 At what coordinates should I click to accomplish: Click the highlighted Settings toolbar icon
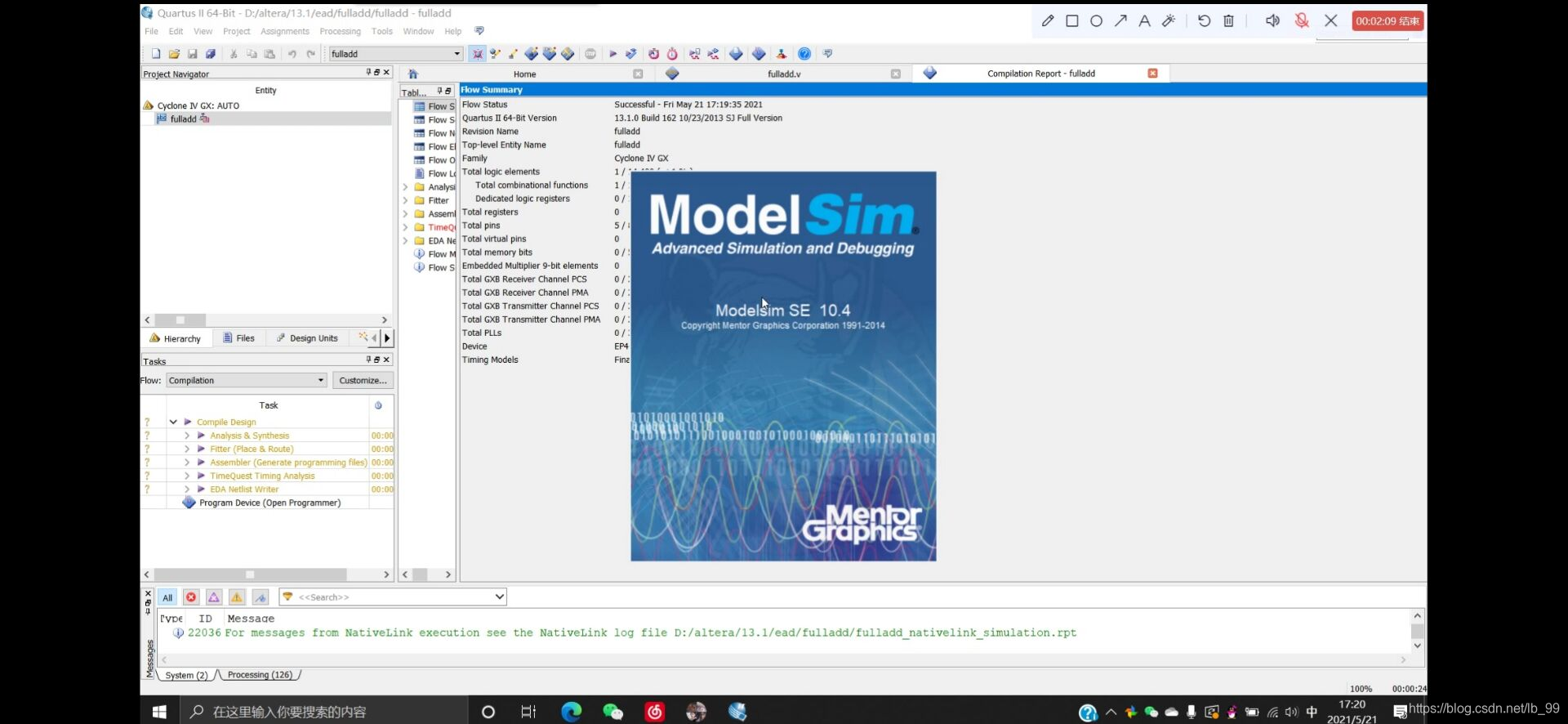point(478,54)
